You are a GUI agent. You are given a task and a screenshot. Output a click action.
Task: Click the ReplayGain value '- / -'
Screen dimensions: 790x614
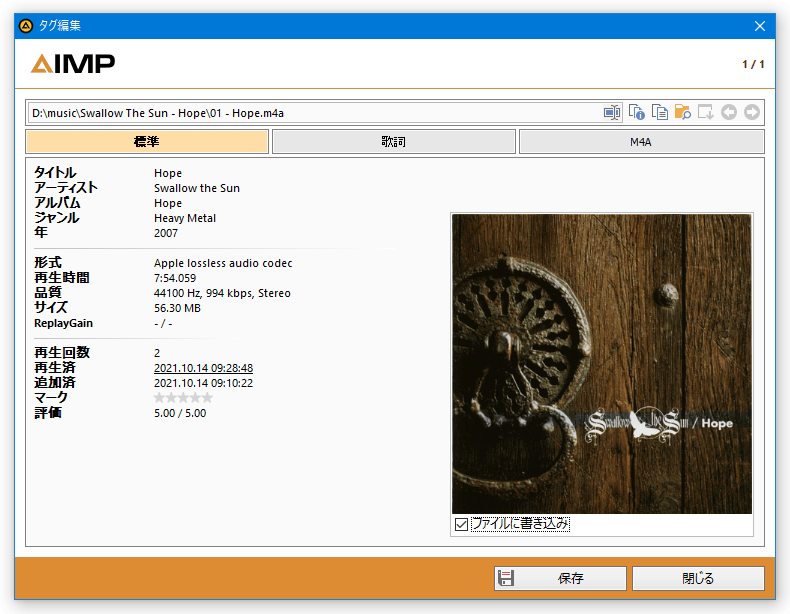pos(163,323)
